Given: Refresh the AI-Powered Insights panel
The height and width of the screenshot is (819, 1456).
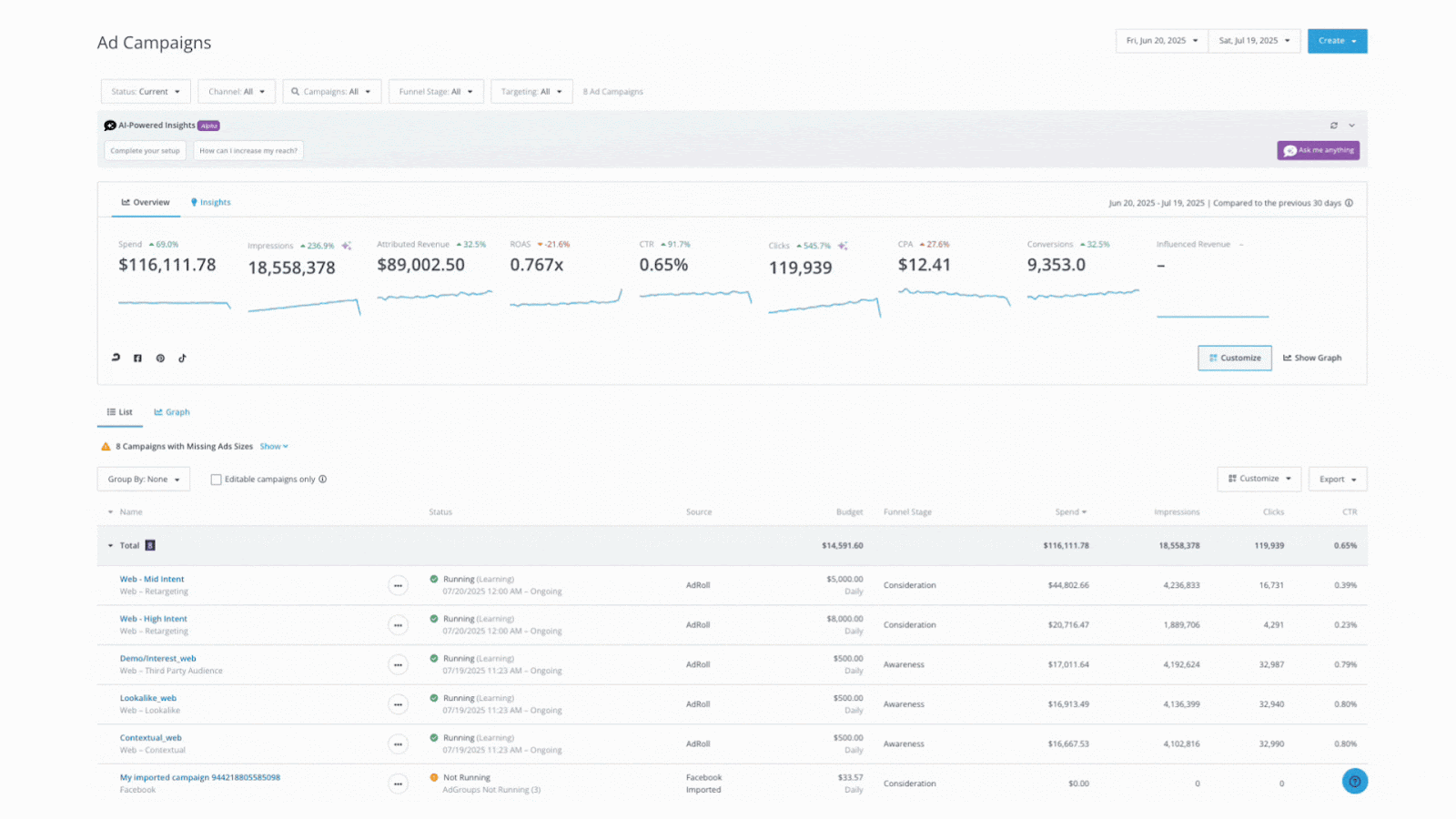Looking at the screenshot, I should pyautogui.click(x=1334, y=126).
